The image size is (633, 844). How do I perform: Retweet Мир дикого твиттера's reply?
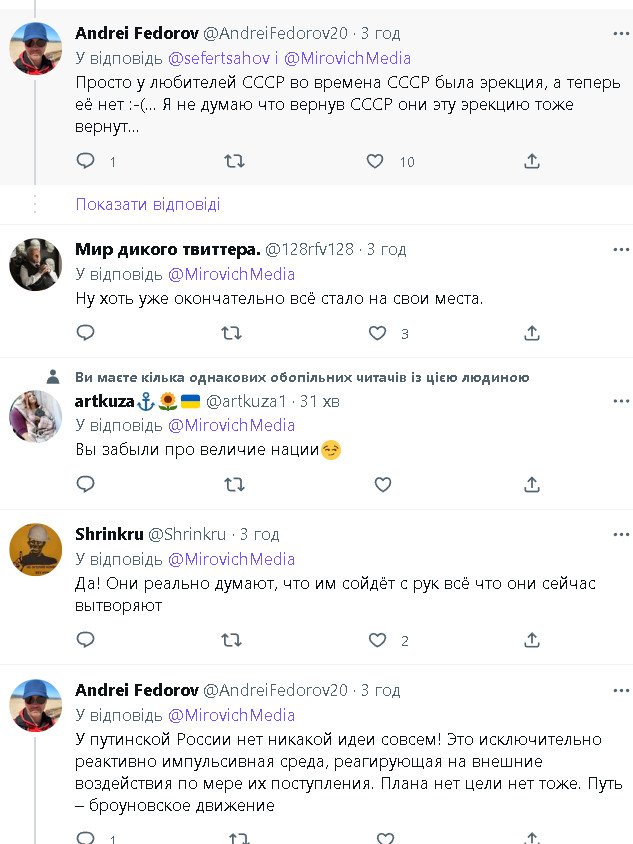(x=232, y=333)
